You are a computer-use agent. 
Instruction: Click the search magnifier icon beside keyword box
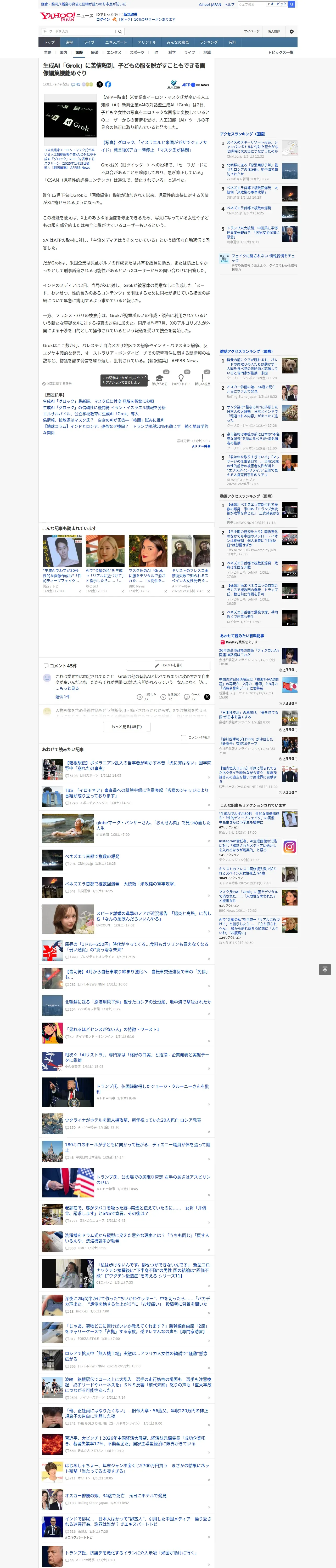point(120,31)
